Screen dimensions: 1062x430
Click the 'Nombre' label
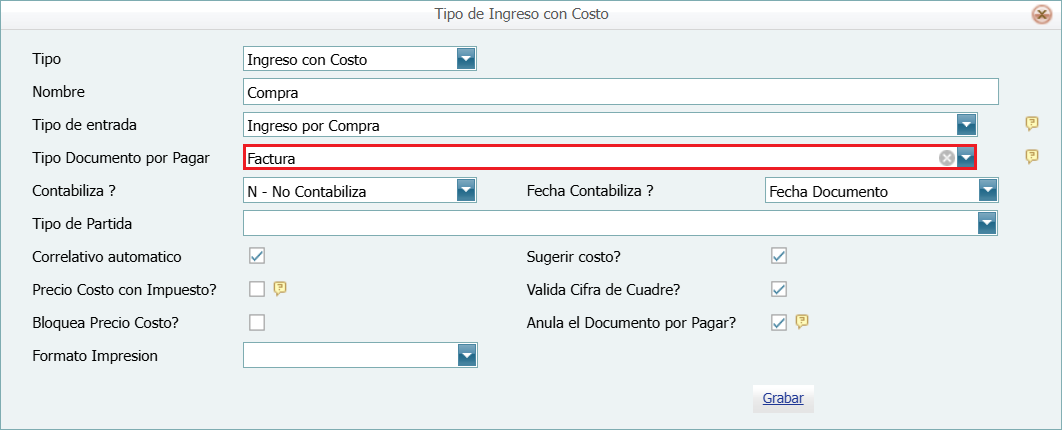[x=58, y=91]
